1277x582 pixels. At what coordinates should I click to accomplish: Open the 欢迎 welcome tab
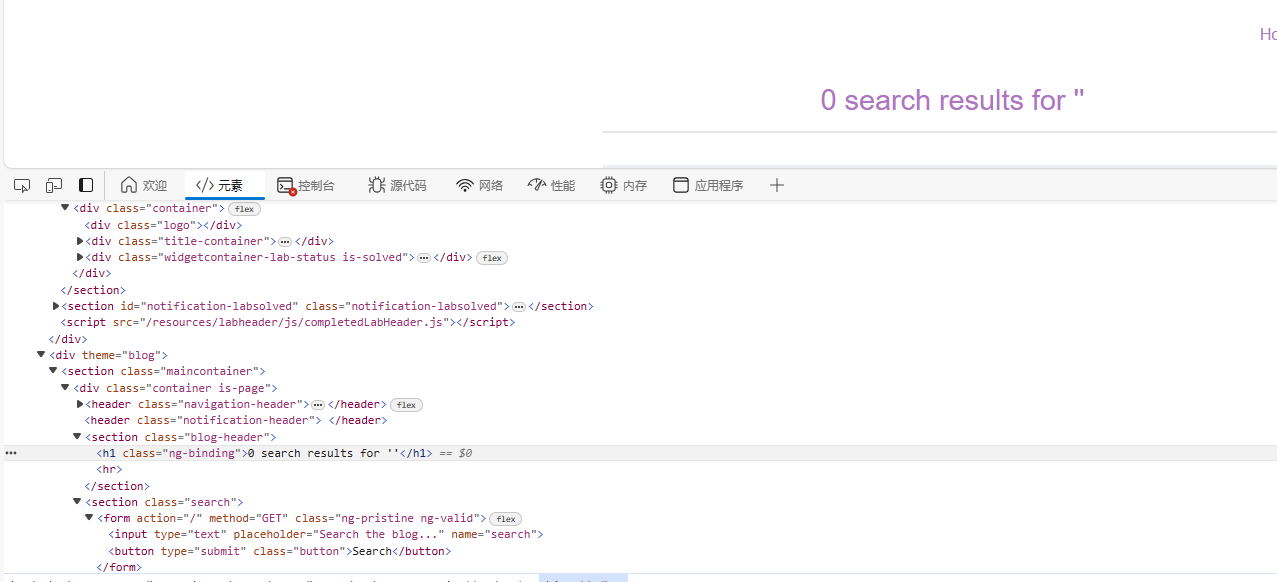tap(144, 185)
